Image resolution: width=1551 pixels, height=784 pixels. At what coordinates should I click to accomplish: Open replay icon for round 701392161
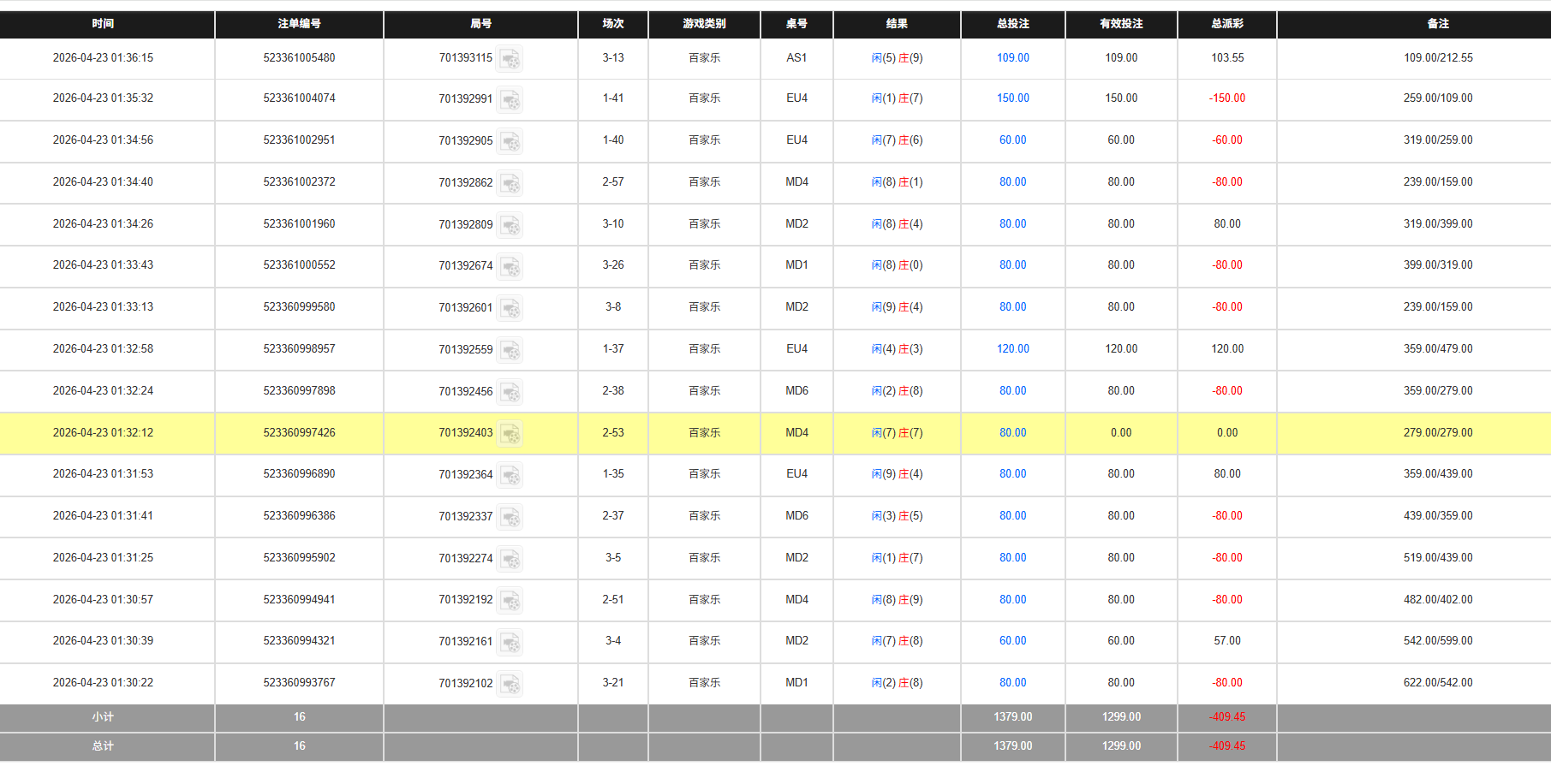click(x=510, y=642)
